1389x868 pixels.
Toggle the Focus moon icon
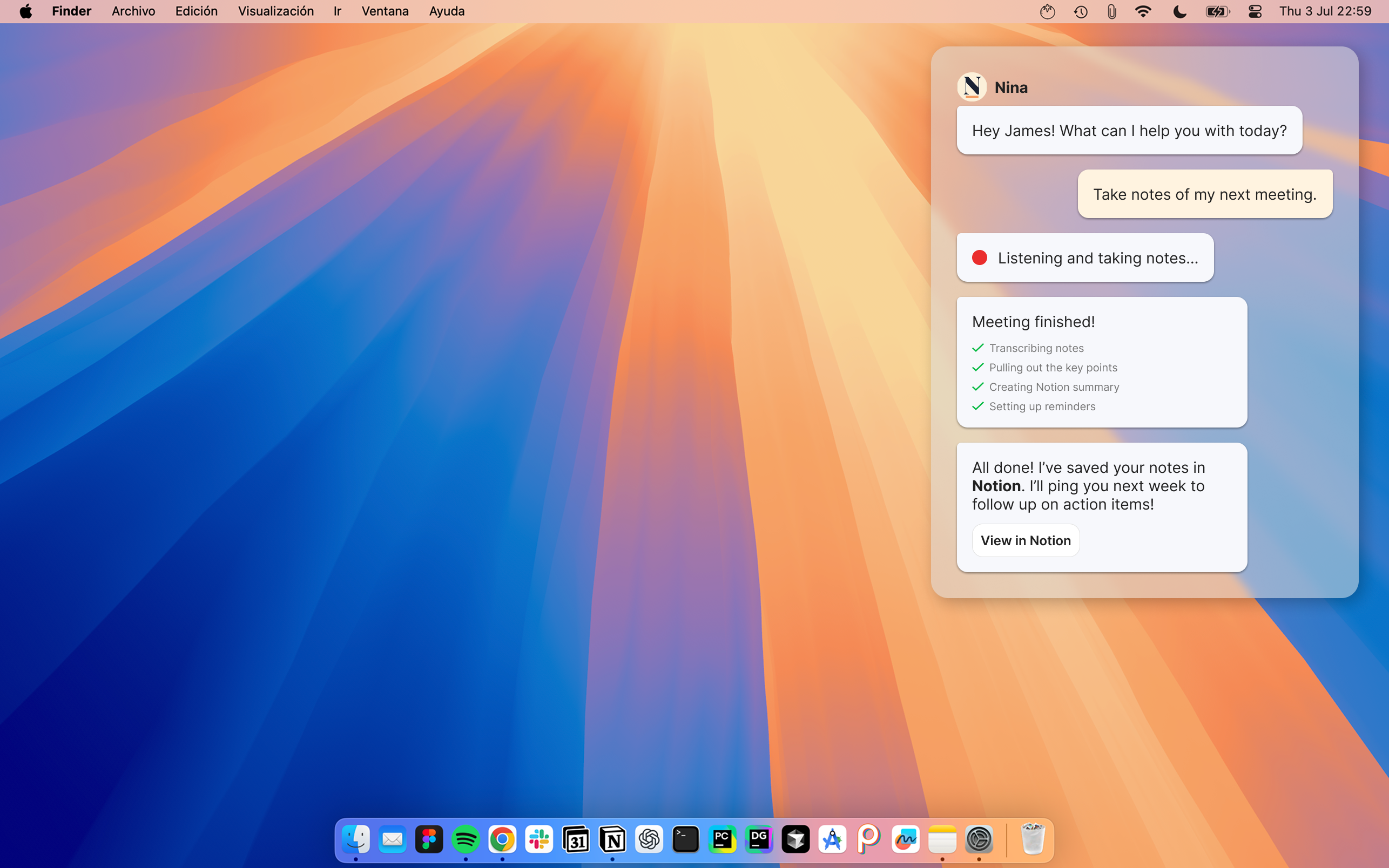coord(1179,11)
